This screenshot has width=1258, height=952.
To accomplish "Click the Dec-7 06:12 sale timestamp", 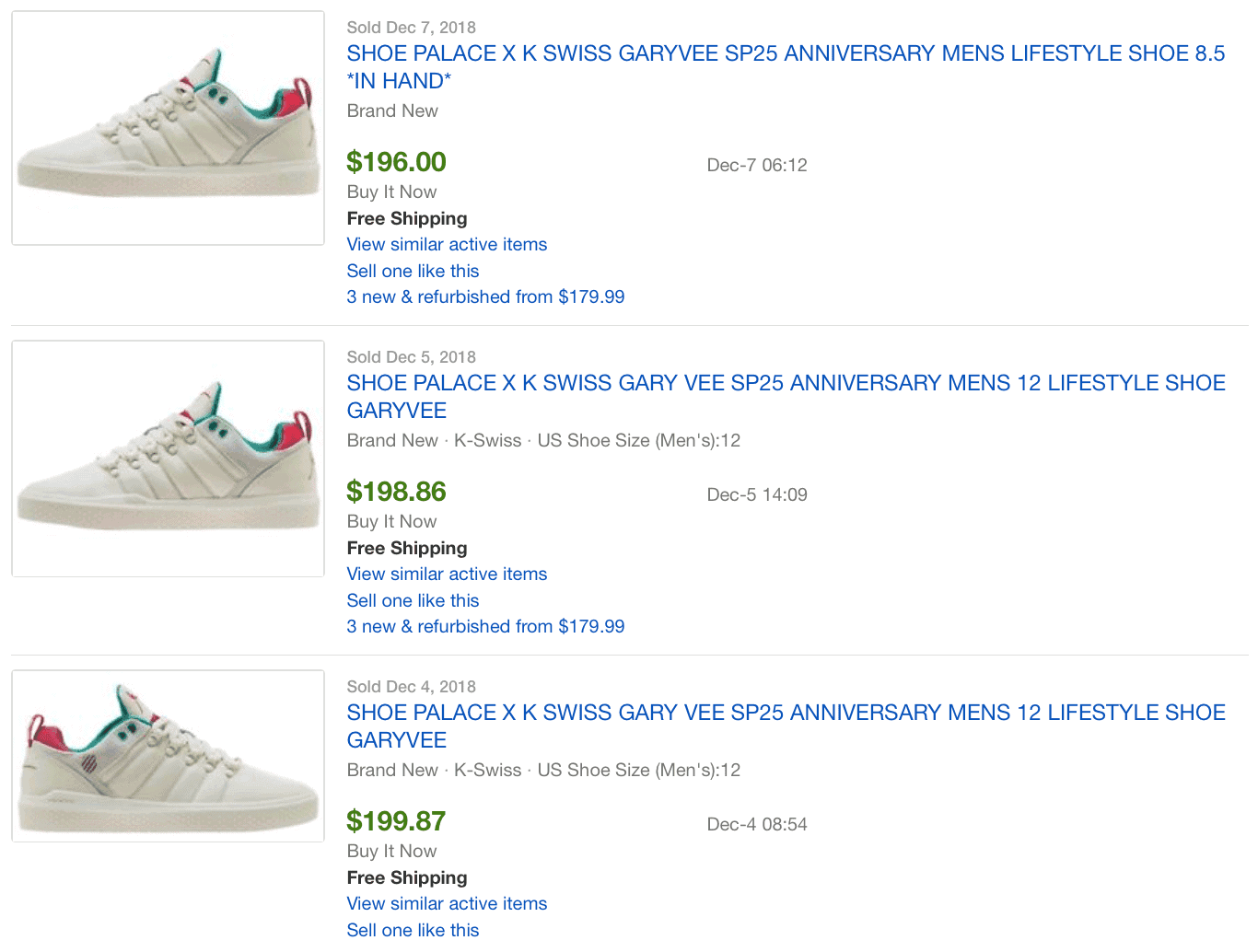I will (757, 166).
